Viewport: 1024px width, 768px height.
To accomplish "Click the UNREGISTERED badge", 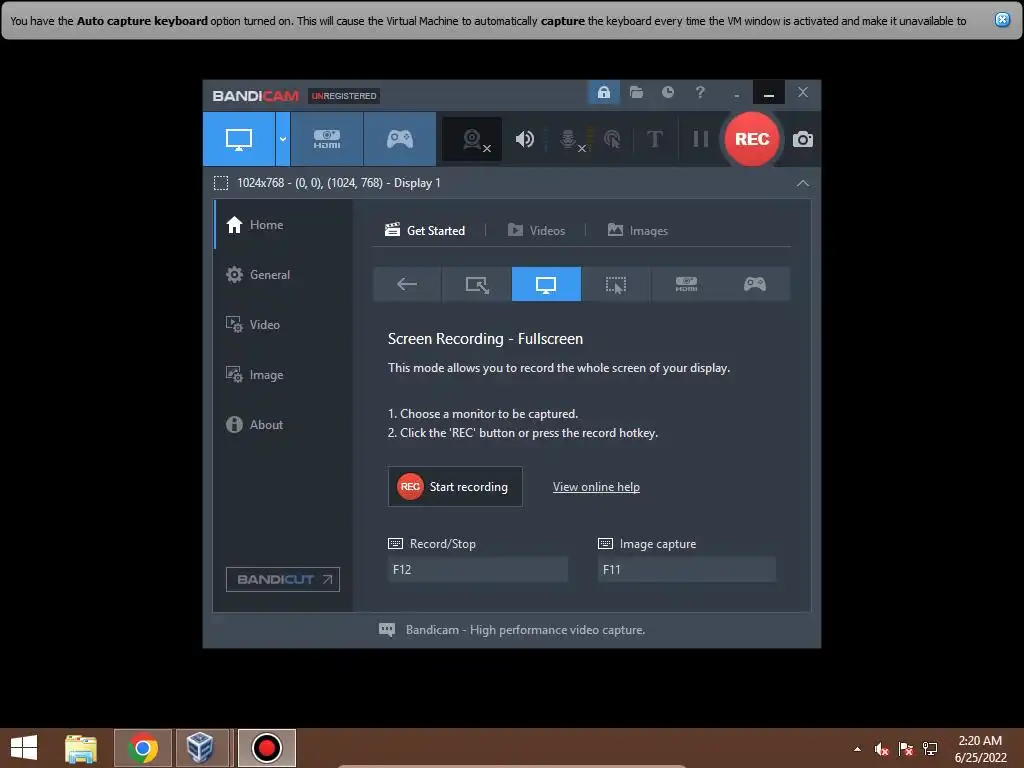I will click(344, 96).
